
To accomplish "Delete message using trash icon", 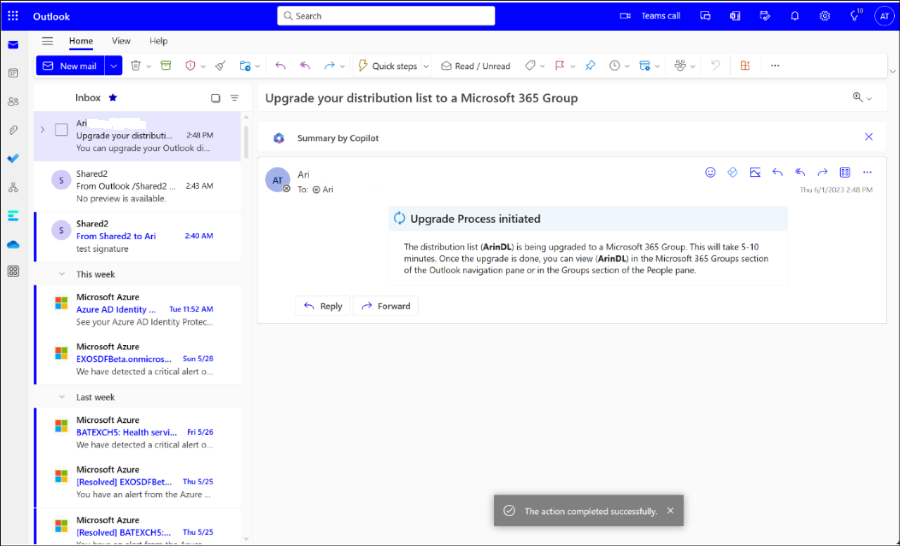I will pyautogui.click(x=135, y=66).
